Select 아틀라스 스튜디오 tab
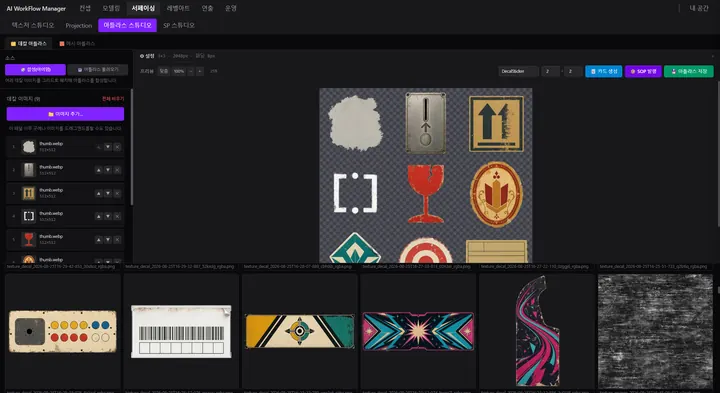Image resolution: width=720 pixels, height=393 pixels. [x=127, y=25]
